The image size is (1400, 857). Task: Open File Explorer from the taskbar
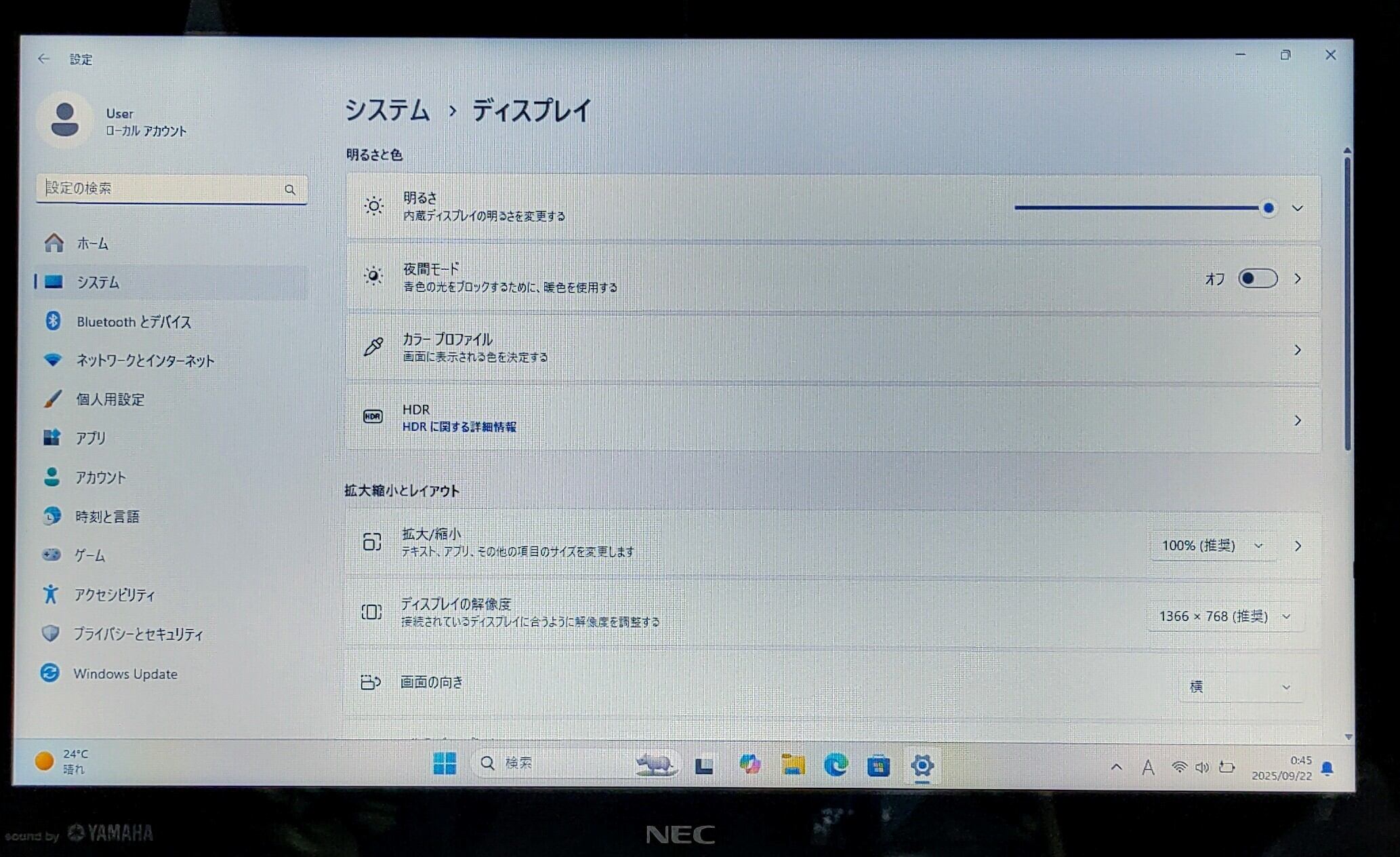[x=793, y=765]
